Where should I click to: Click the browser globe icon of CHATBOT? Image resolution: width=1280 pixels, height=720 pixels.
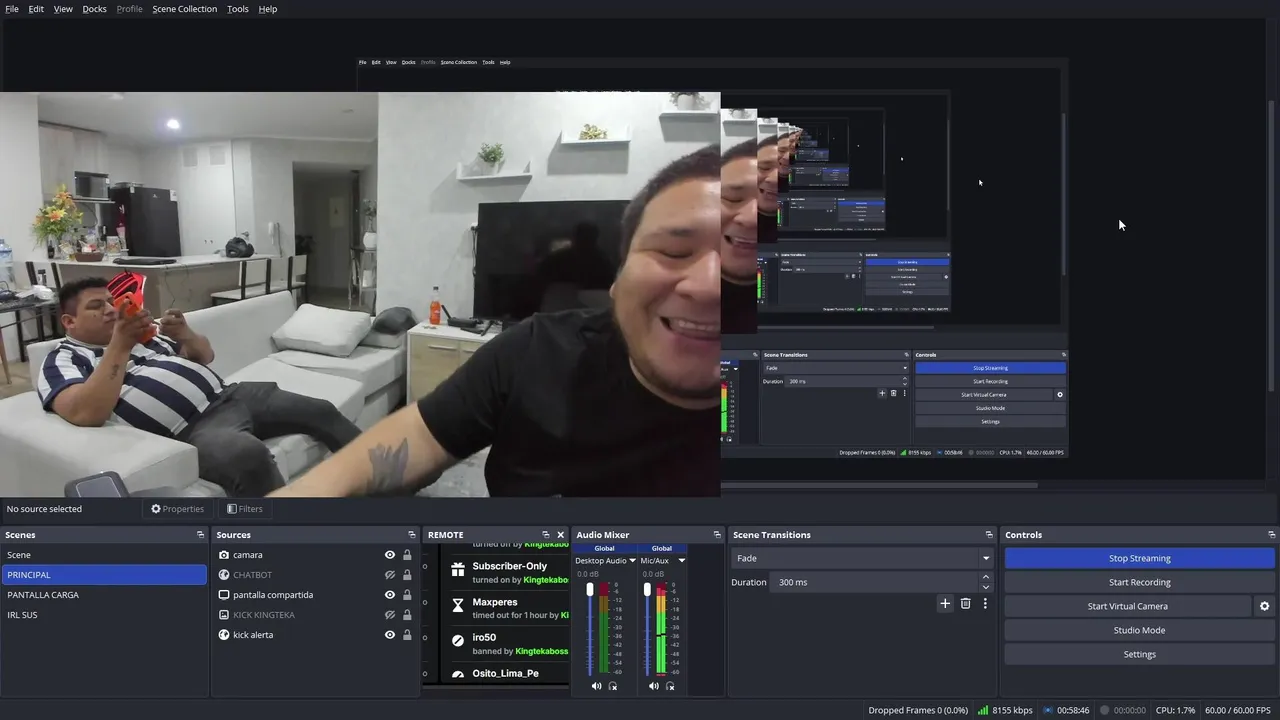[224, 575]
